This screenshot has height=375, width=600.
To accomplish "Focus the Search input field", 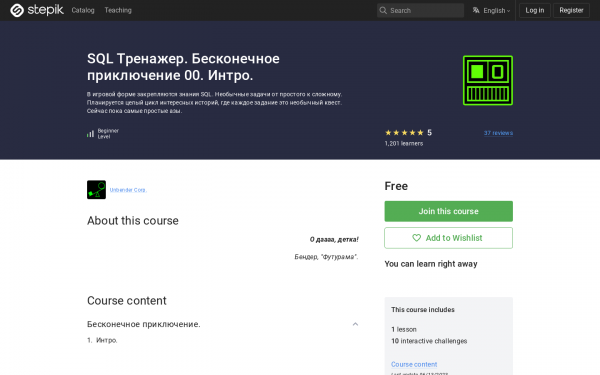I will (420, 10).
